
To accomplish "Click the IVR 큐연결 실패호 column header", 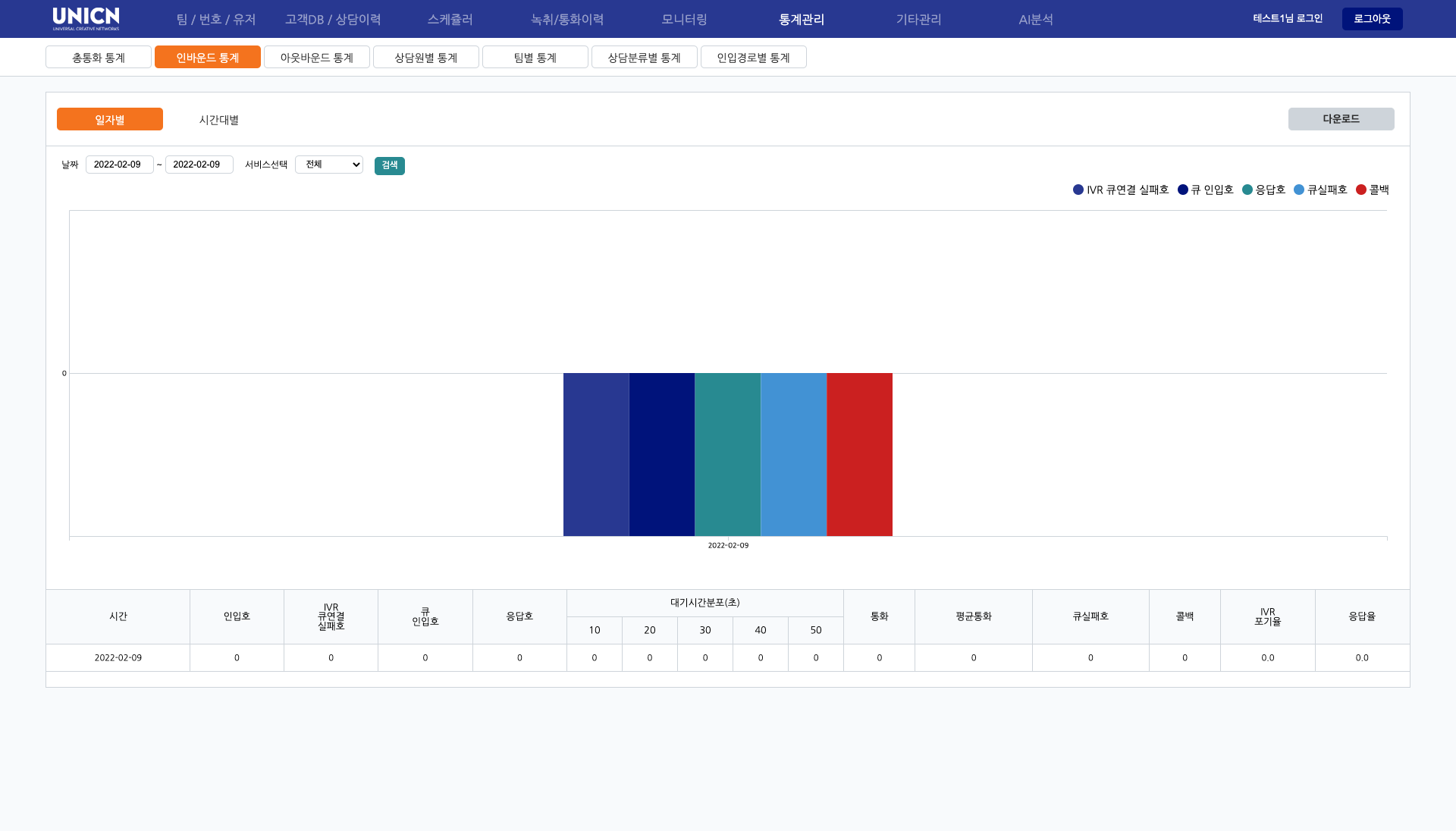I will tap(331, 616).
